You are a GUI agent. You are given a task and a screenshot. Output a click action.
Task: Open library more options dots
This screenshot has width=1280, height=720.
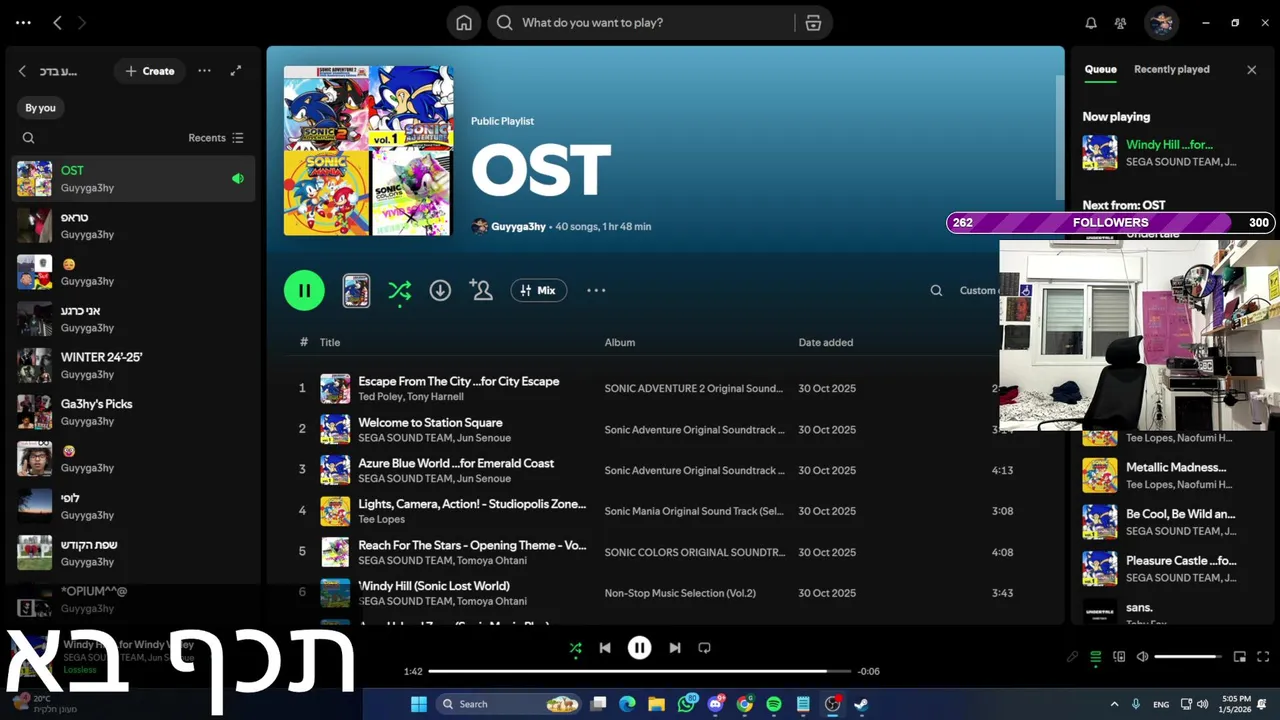coord(204,71)
